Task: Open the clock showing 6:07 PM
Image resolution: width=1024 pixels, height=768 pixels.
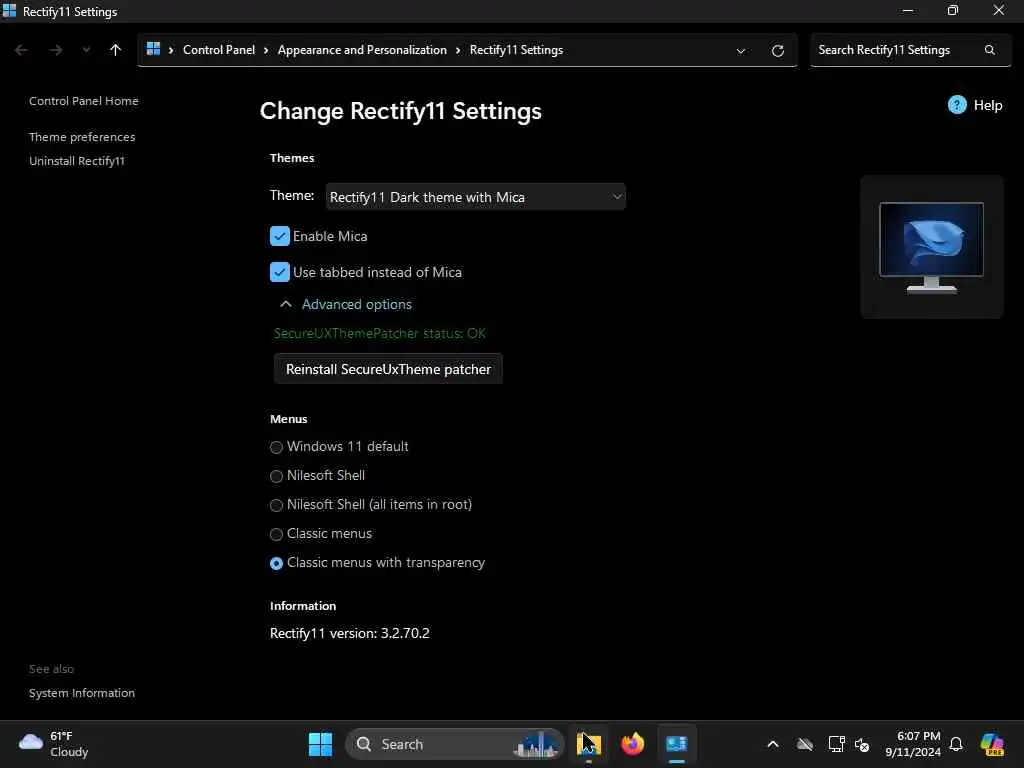Action: pyautogui.click(x=913, y=744)
